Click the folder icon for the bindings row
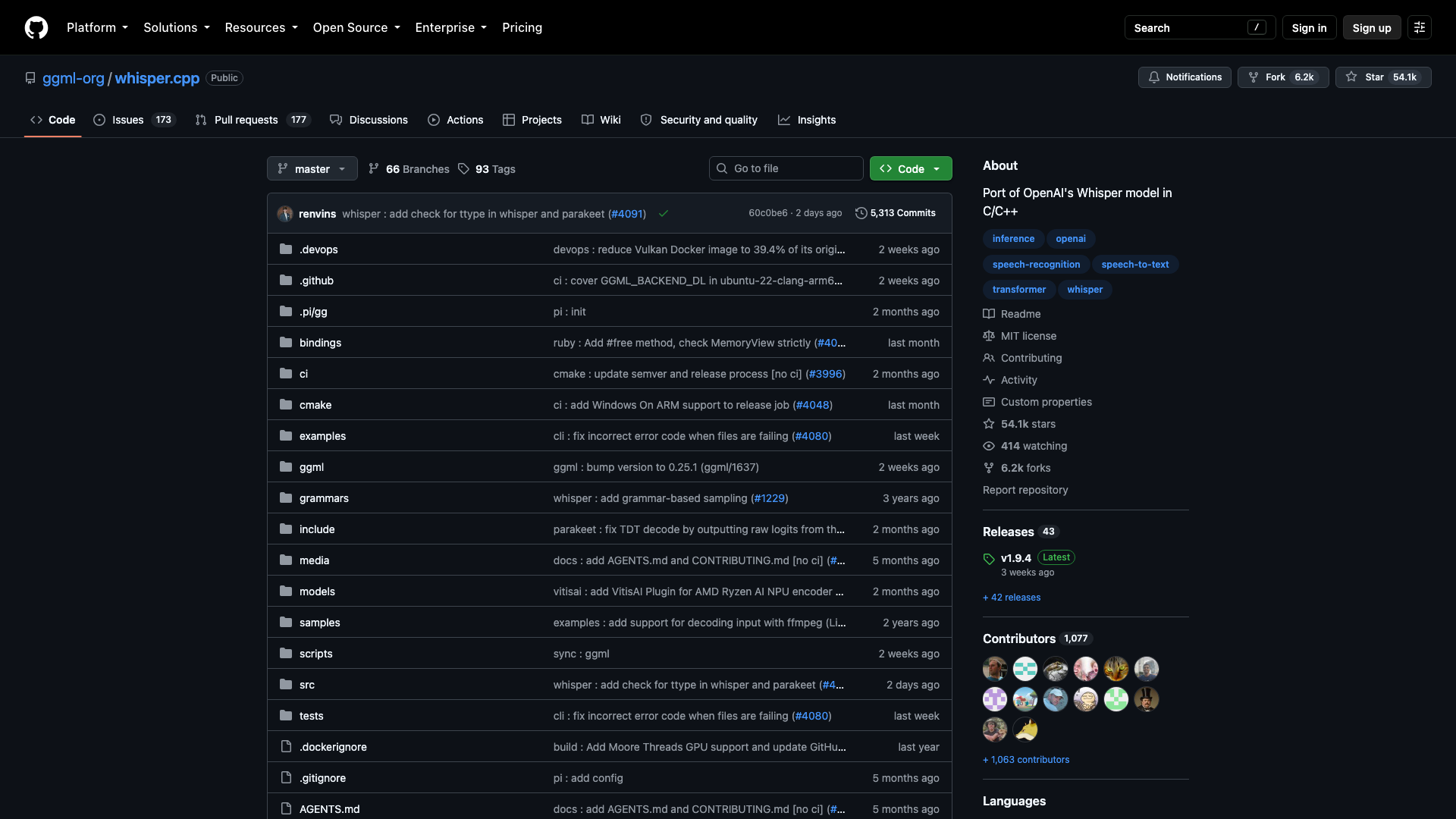This screenshot has width=1456, height=819. point(286,343)
